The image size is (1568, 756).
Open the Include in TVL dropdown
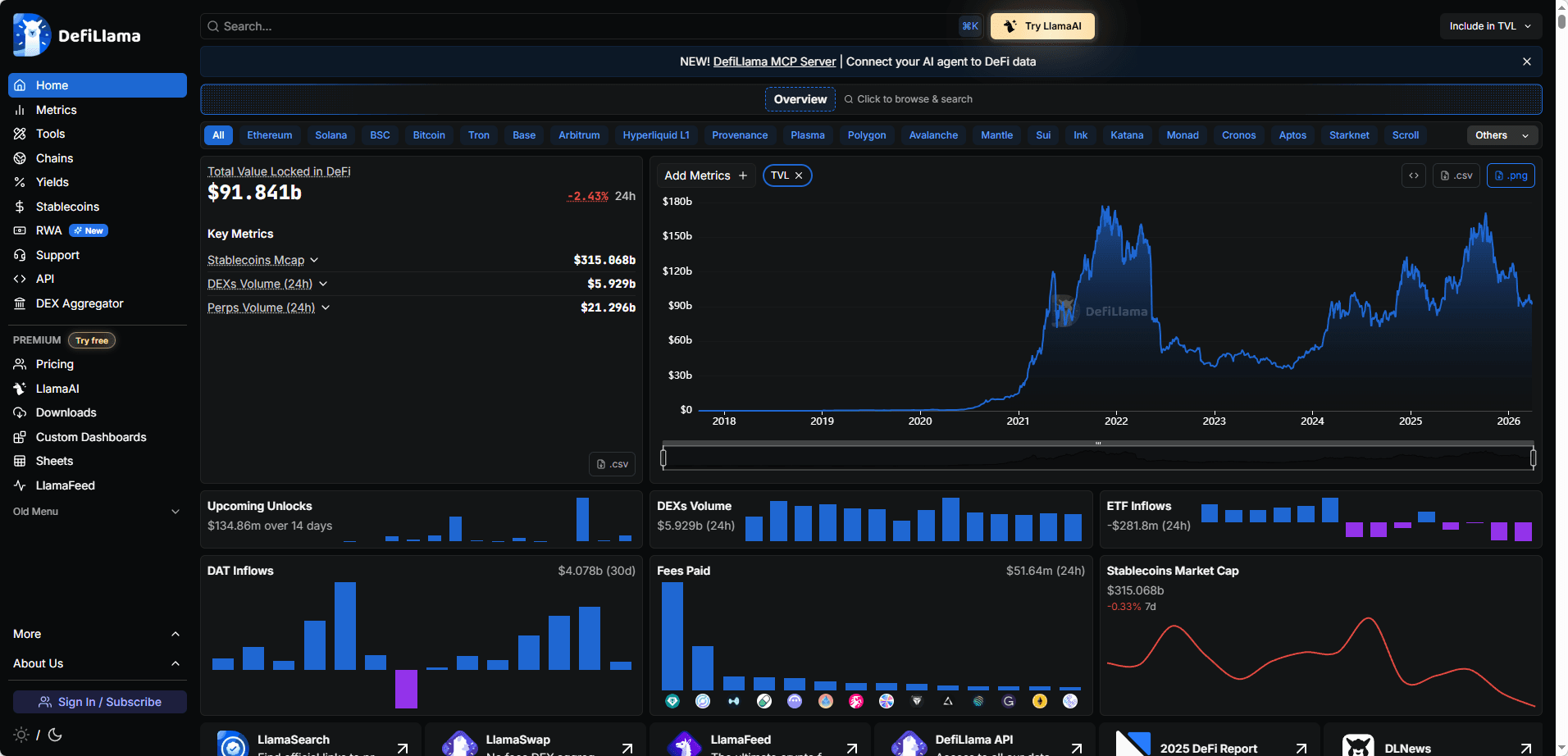tap(1490, 26)
